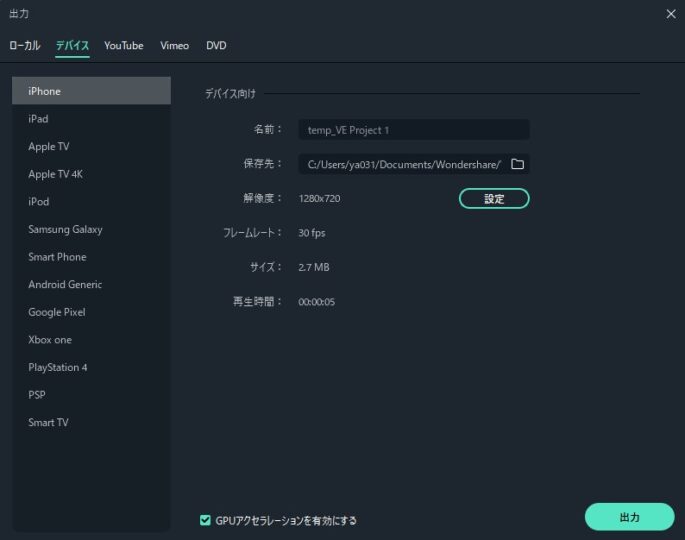685x540 pixels.
Task: Select Google Pixel device option
Action: (57, 312)
